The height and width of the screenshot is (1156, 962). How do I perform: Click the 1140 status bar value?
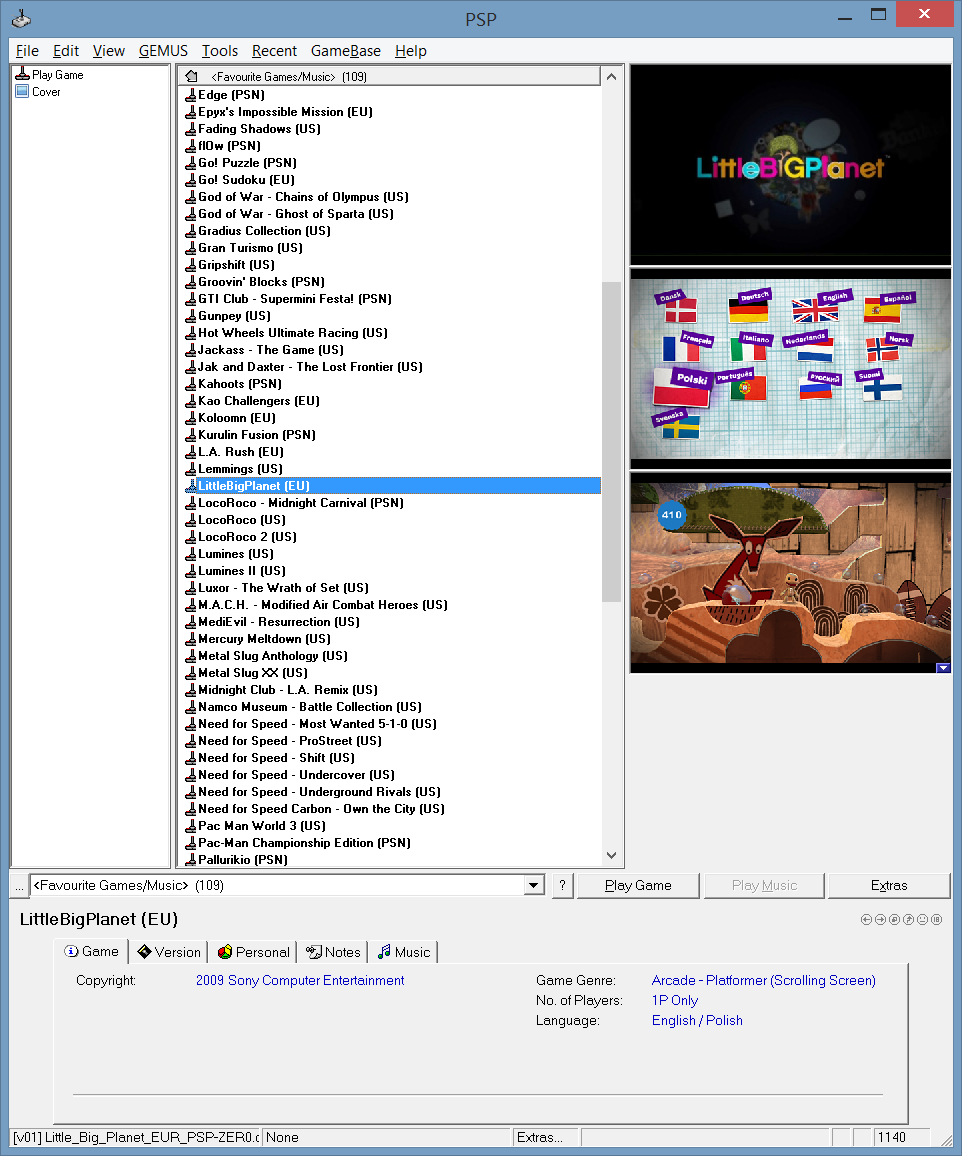click(x=900, y=1138)
